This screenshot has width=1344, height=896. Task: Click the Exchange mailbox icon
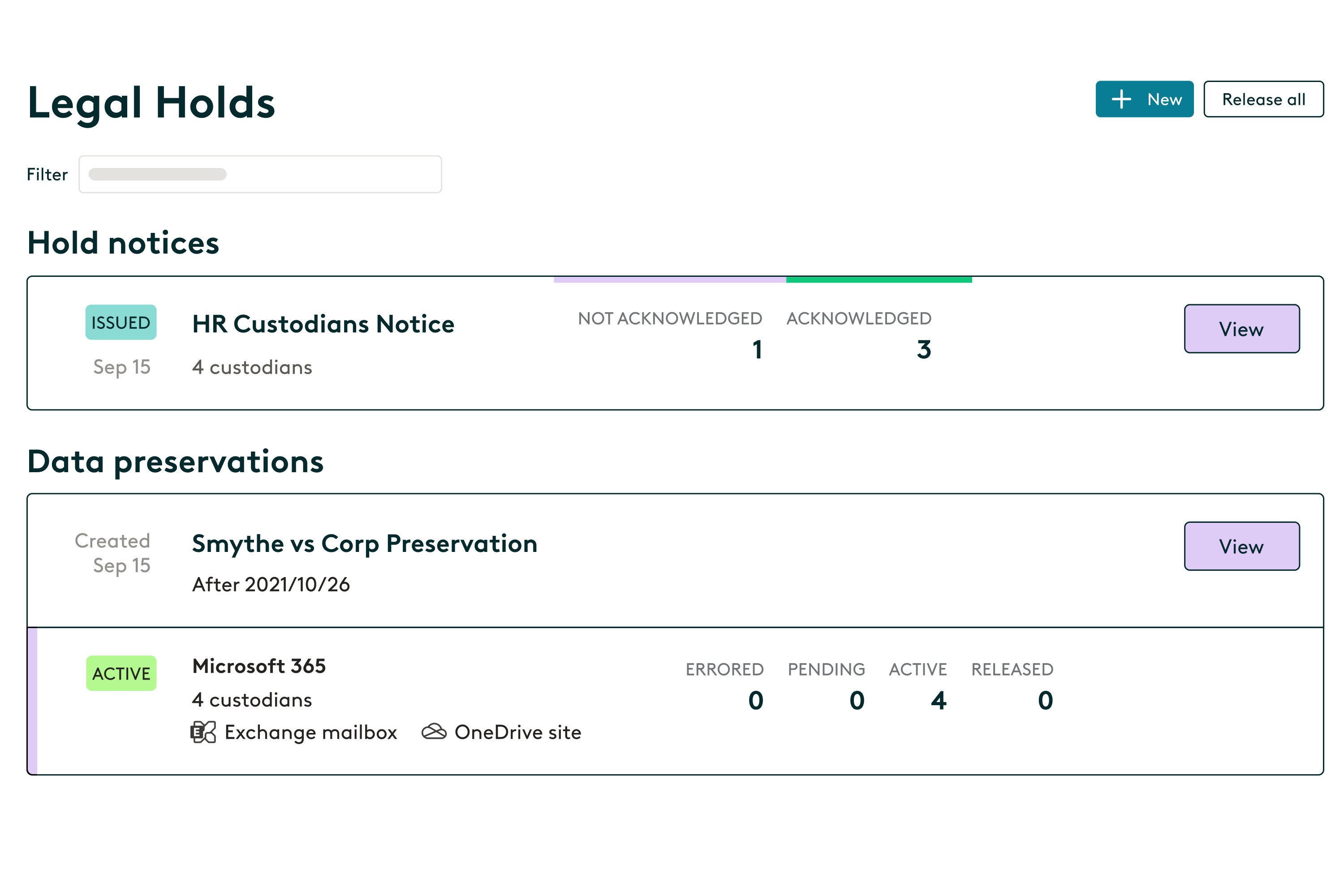203,732
